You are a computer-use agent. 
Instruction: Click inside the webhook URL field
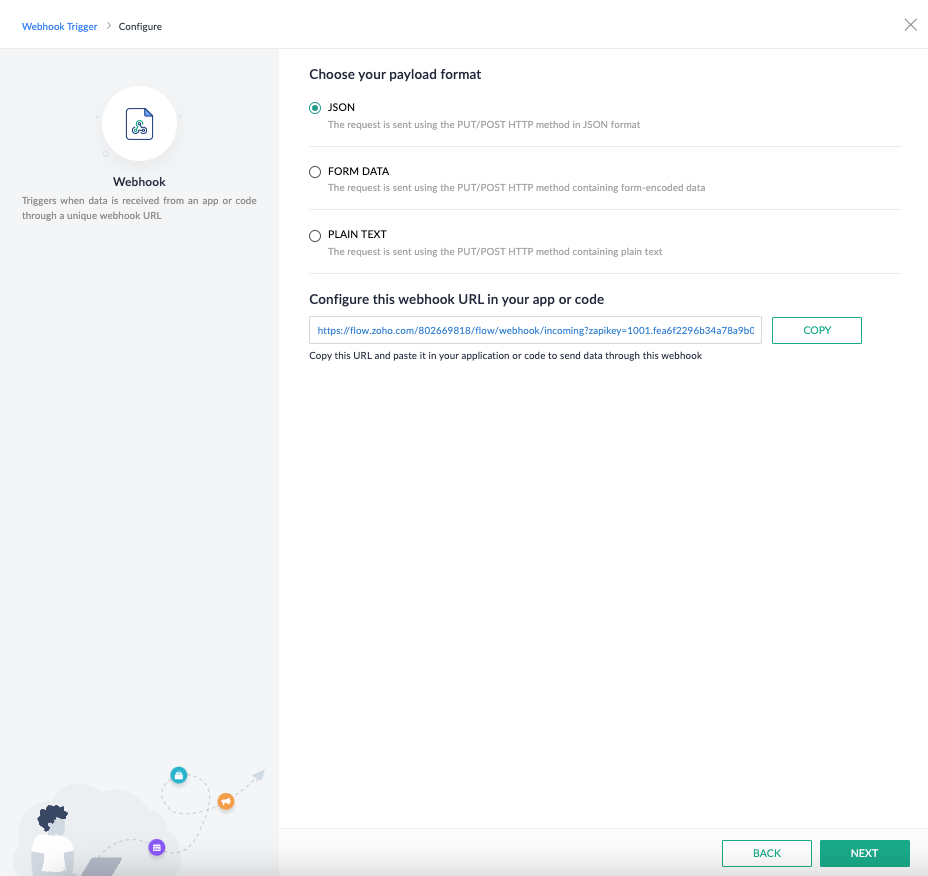click(x=535, y=330)
